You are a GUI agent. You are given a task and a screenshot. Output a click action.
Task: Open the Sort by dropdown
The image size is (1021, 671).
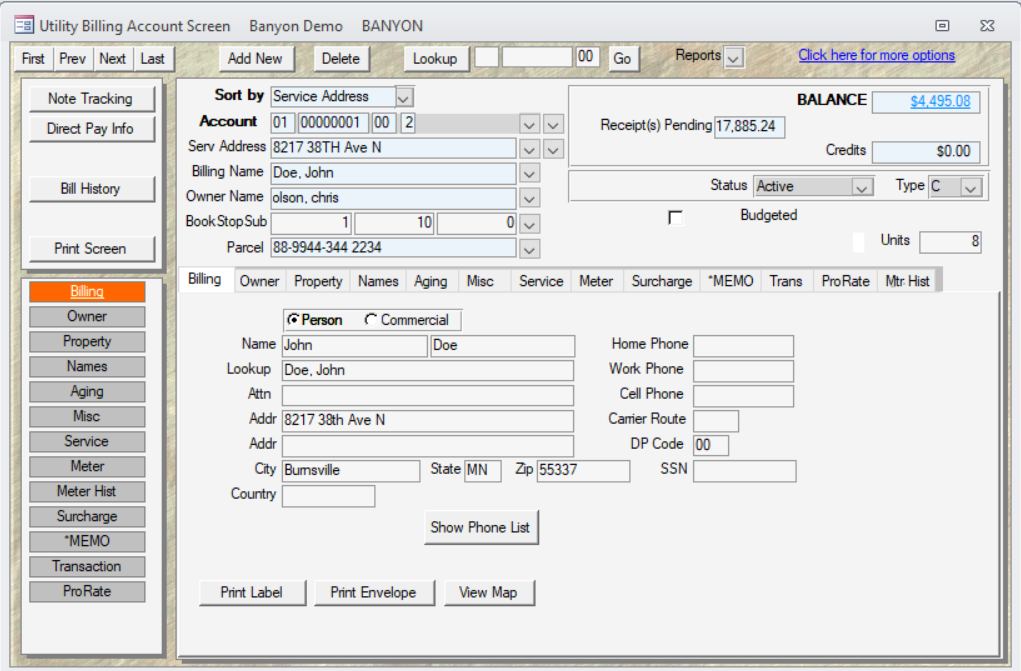point(404,98)
